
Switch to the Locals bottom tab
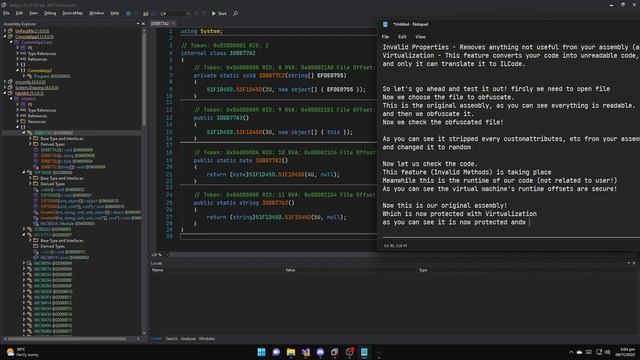[x=157, y=339]
